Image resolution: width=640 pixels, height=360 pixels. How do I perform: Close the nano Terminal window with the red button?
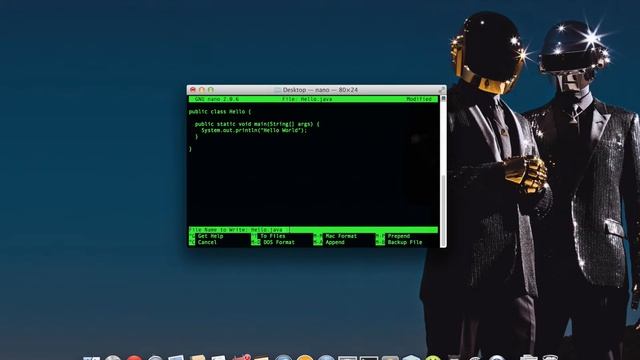(193, 90)
